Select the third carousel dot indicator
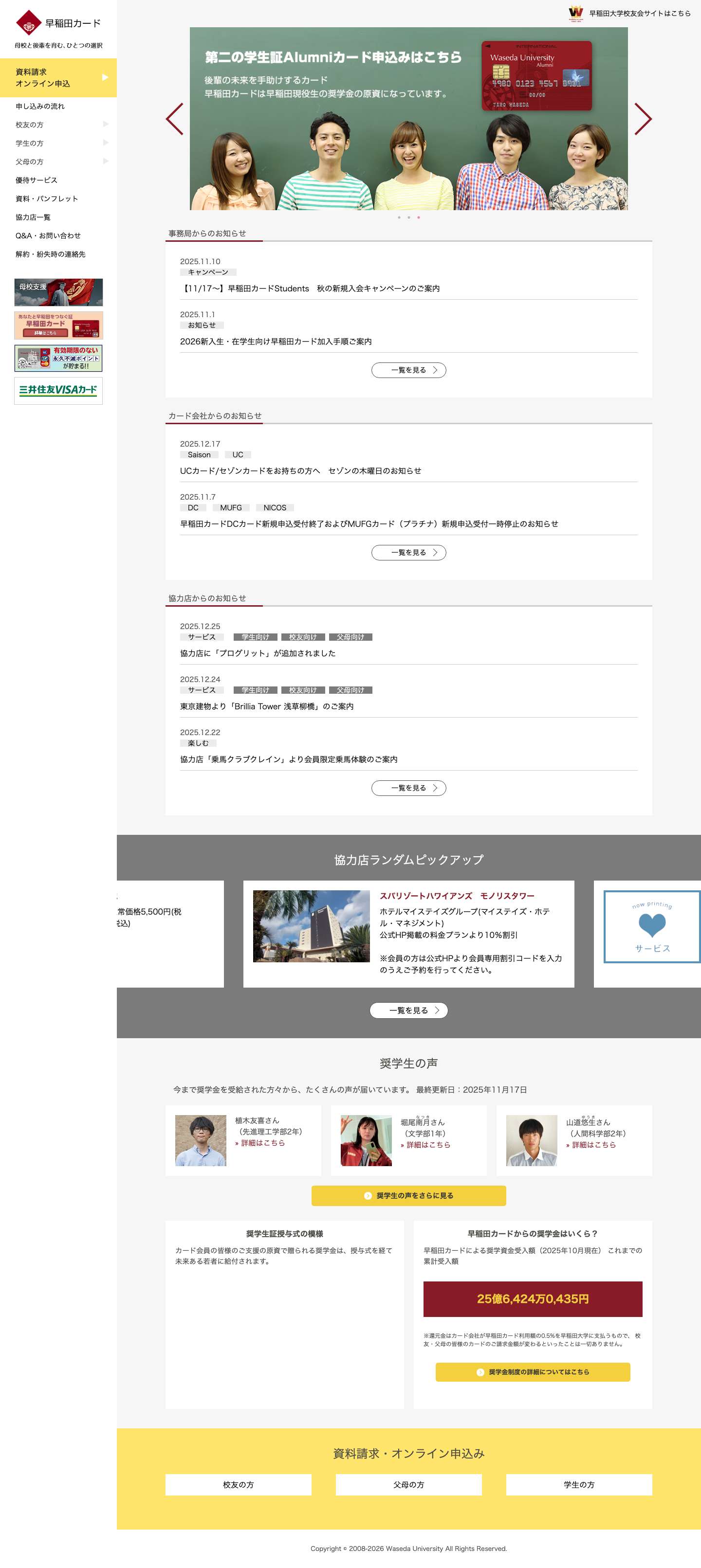Image resolution: width=701 pixels, height=1568 pixels. pyautogui.click(x=418, y=217)
